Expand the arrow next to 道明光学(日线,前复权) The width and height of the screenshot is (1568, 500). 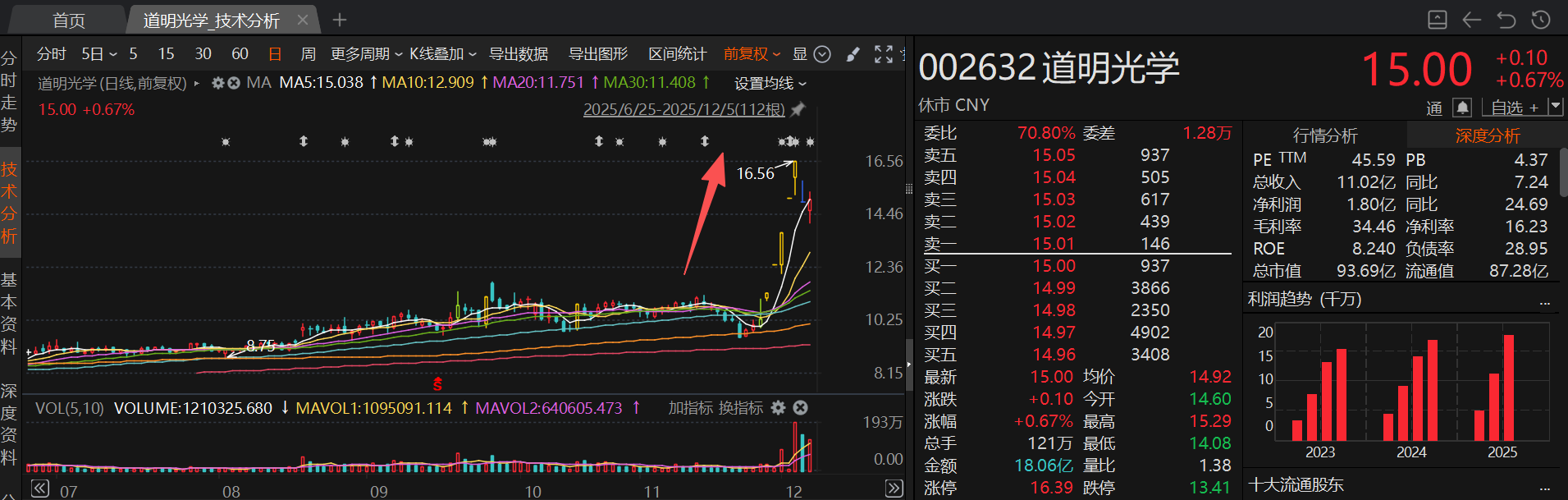[x=197, y=84]
